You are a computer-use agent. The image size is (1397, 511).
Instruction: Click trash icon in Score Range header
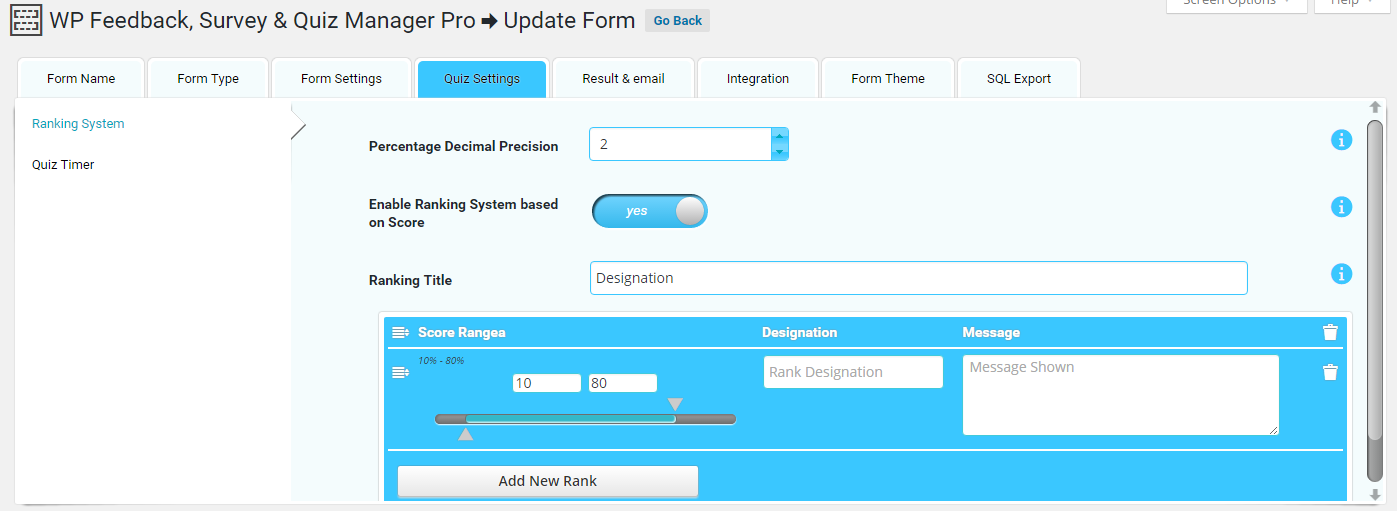(1330, 332)
